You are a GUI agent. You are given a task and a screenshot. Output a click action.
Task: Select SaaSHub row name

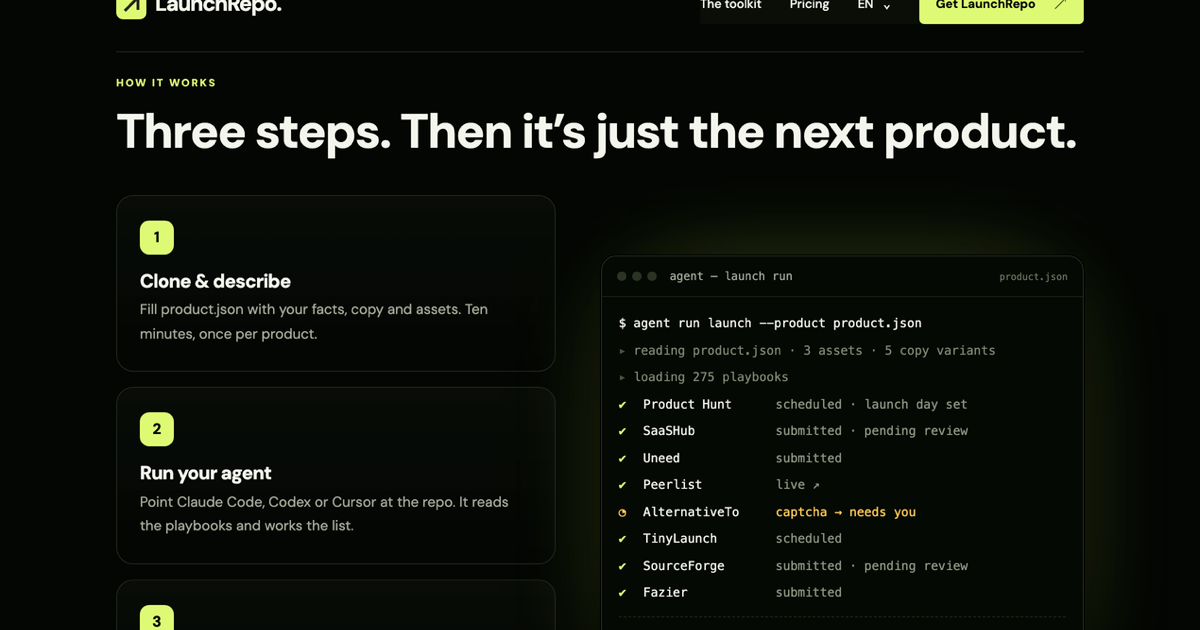click(669, 431)
